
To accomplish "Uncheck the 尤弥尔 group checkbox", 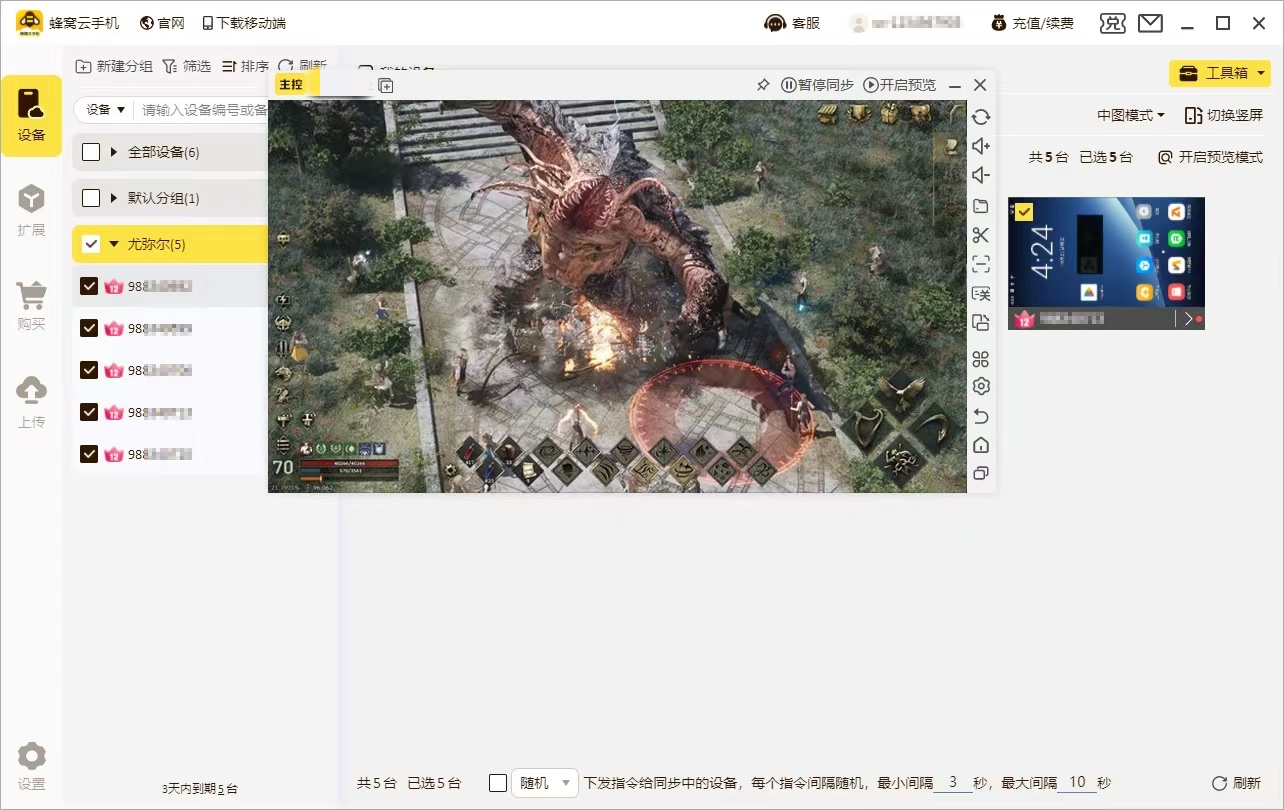I will click(91, 244).
